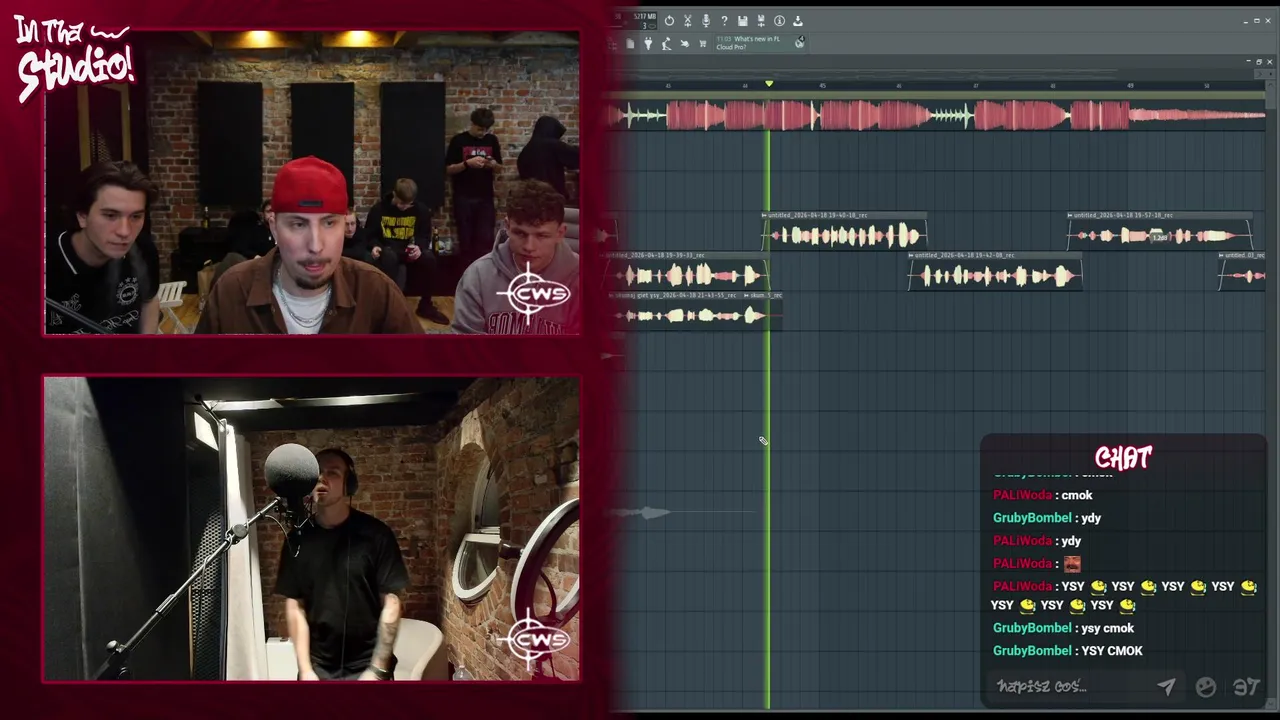Click the export/download arrow icon in toolbar
This screenshot has width=1280, height=720.
[x=797, y=20]
